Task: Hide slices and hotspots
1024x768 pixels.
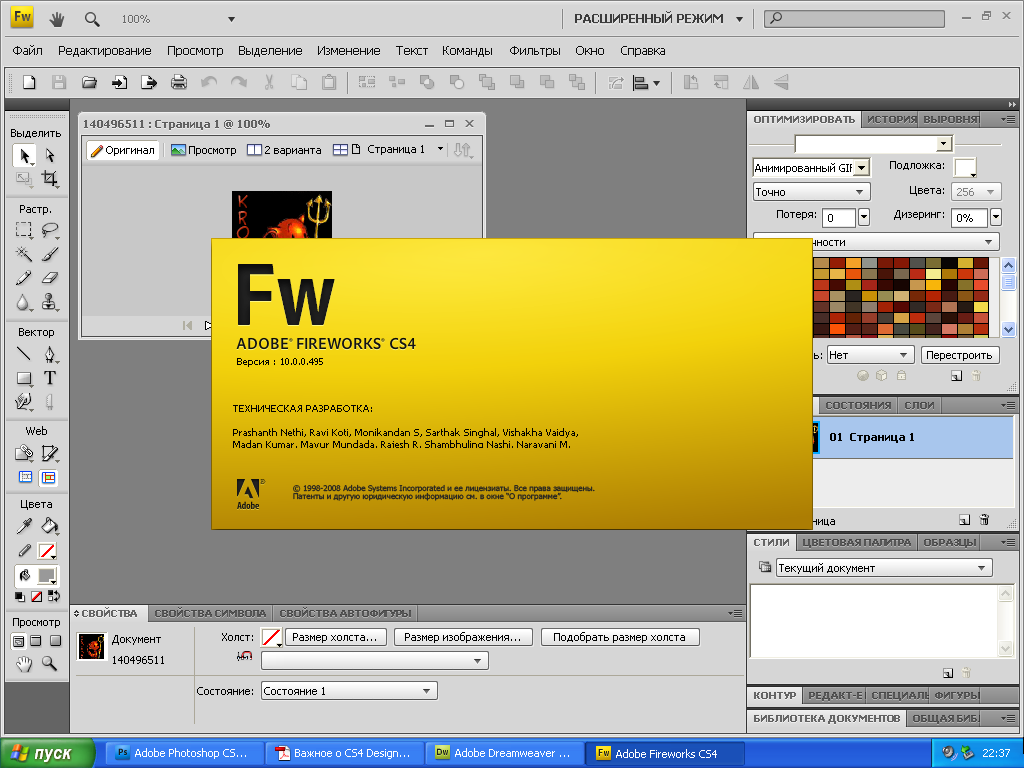Action: coord(25,477)
